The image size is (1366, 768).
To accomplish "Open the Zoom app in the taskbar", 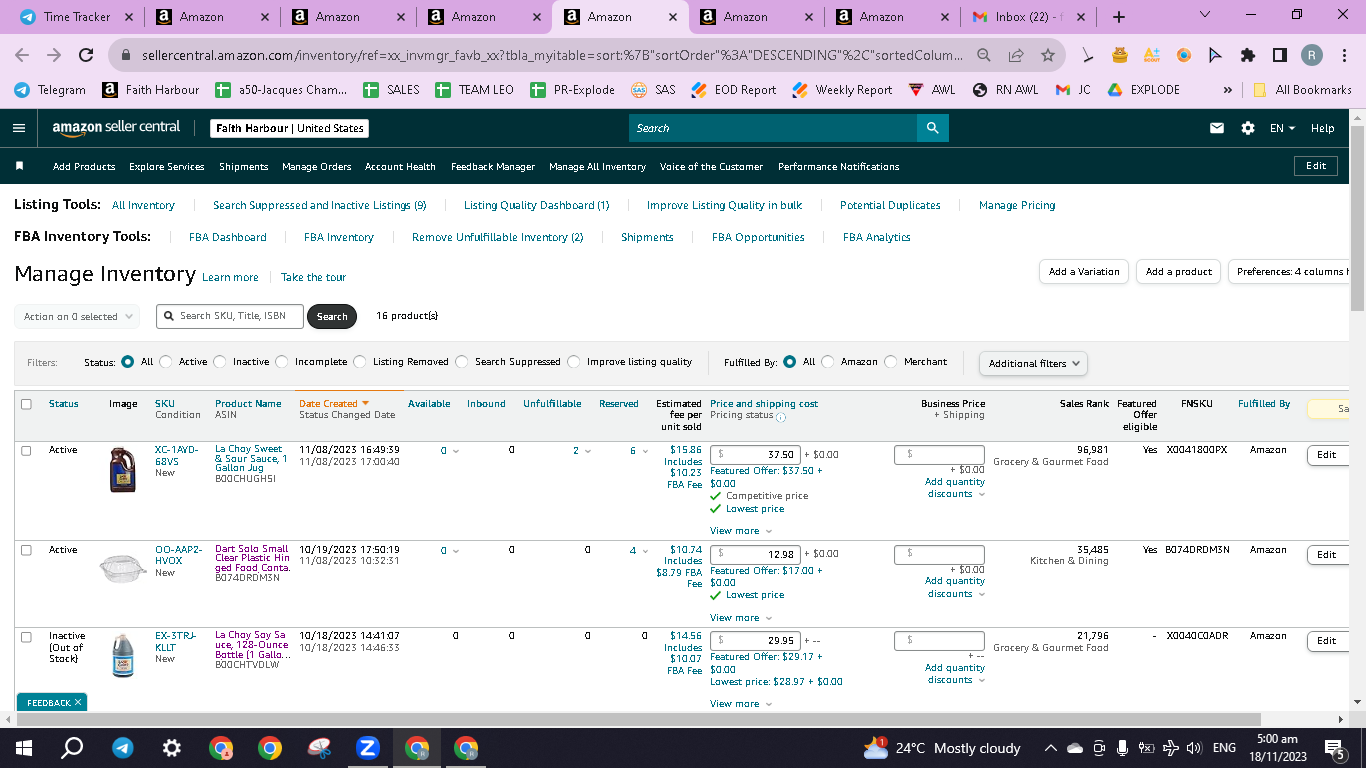I will [x=367, y=748].
